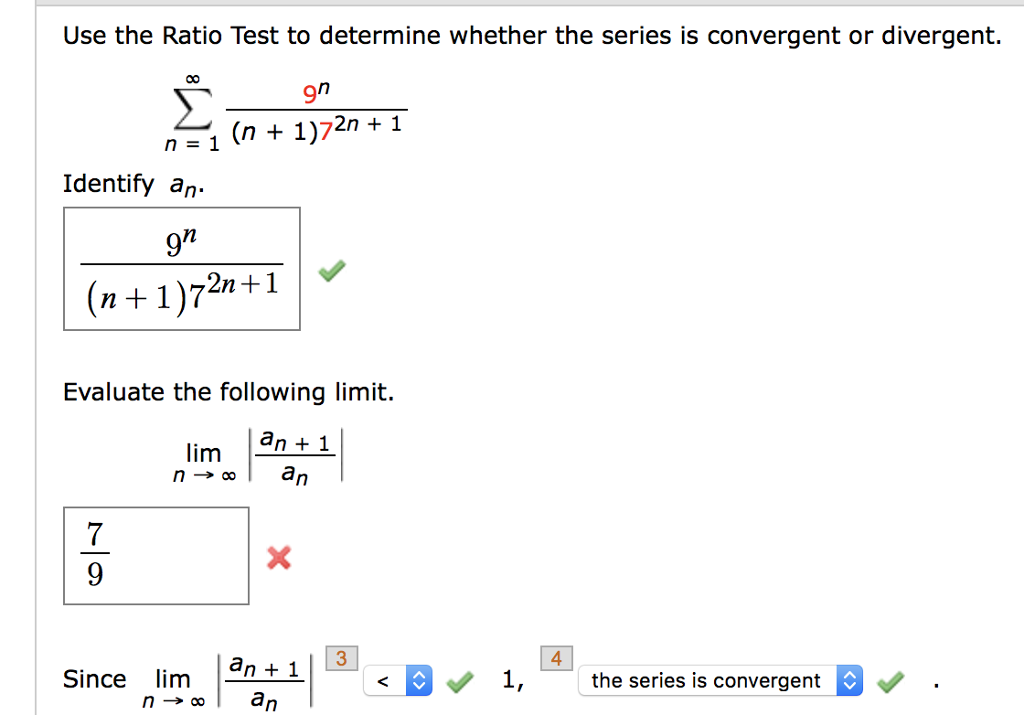Click the green checkmark beside the a_n answer box
Screen dimensions: 1024x715
click(331, 270)
